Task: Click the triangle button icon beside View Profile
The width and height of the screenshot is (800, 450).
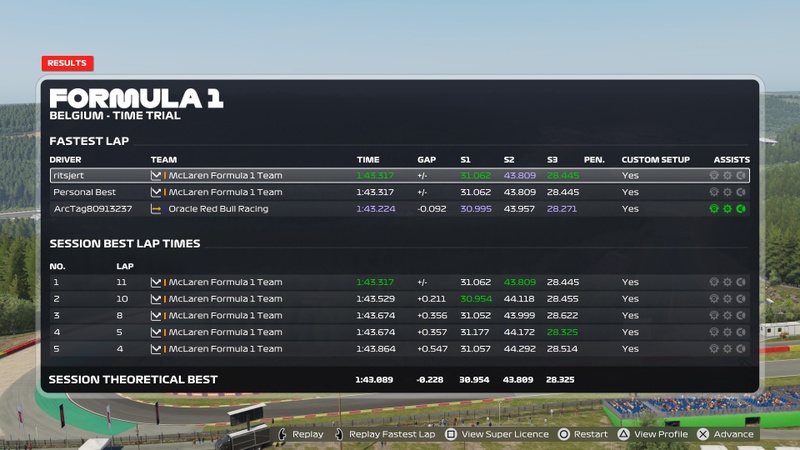Action: 623,434
